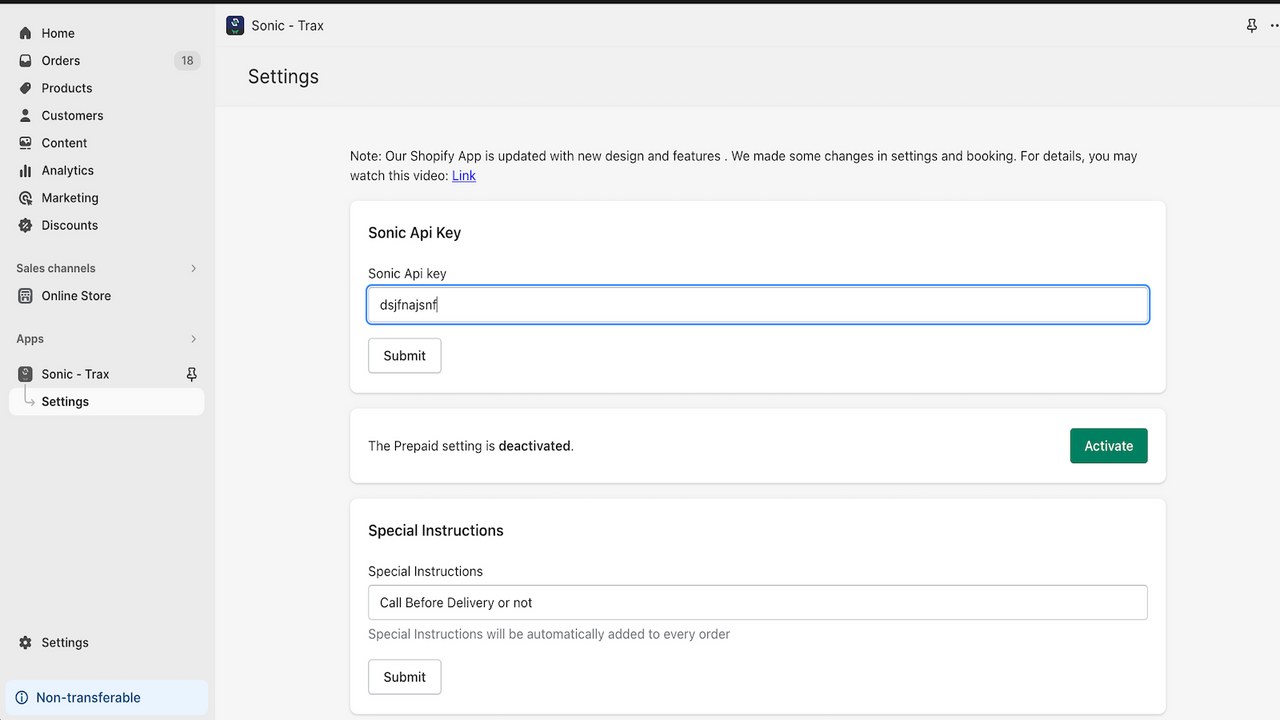The height and width of the screenshot is (720, 1280).
Task: Open the Settings page under Sonic - Trax
Action: tap(65, 401)
